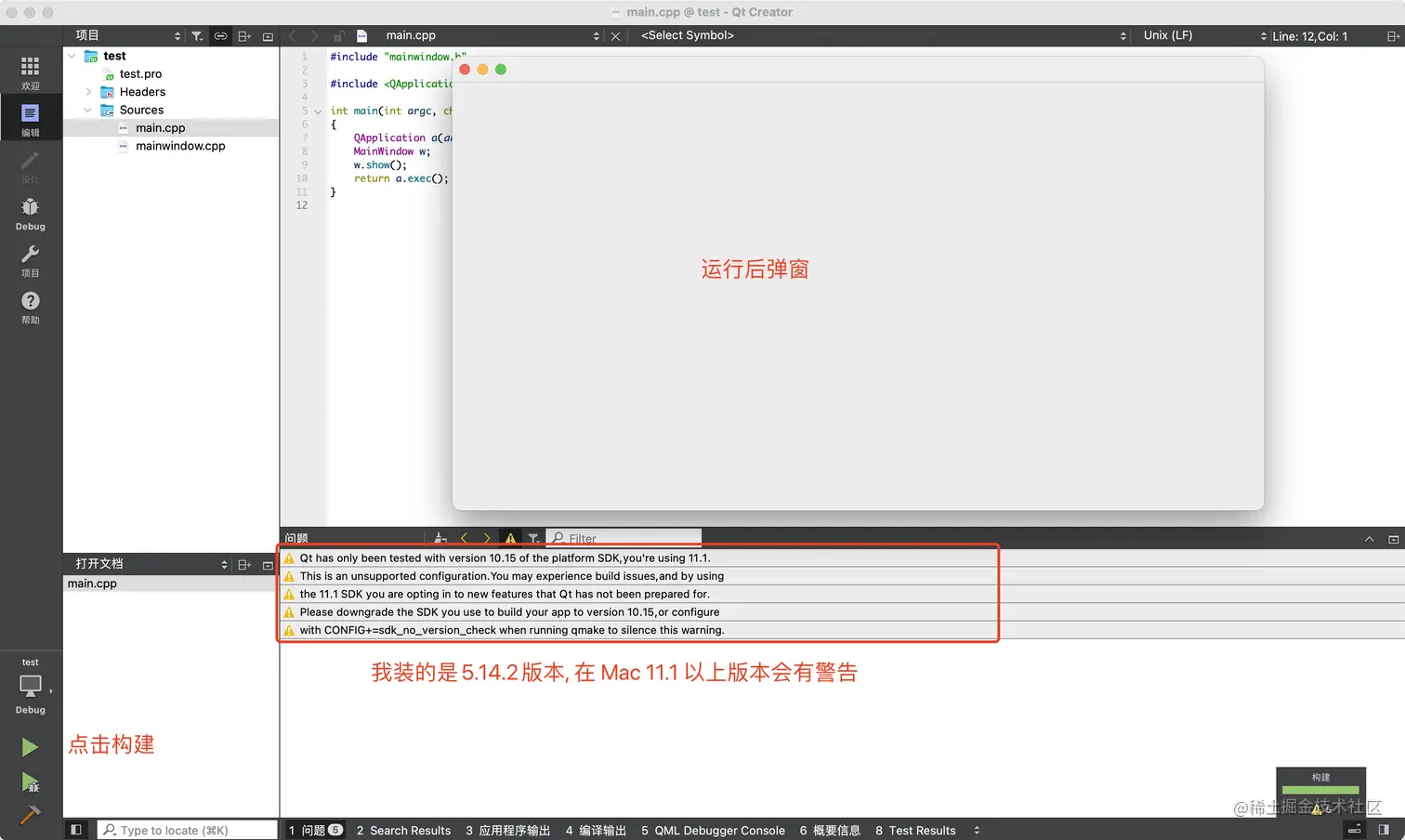Open the Test Results tab
The width and height of the screenshot is (1405, 840).
point(915,830)
